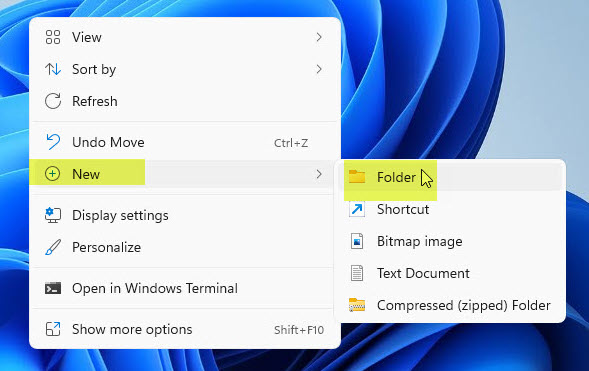Click the zipped folder icon
Image resolution: width=589 pixels, height=371 pixels.
[x=356, y=305]
